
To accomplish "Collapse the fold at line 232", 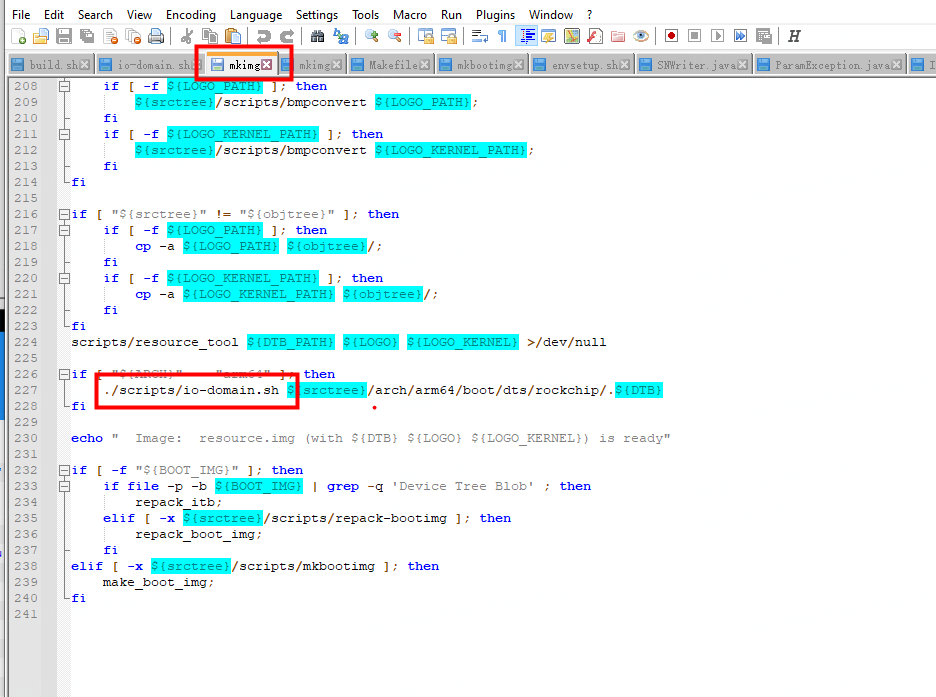I will point(62,470).
